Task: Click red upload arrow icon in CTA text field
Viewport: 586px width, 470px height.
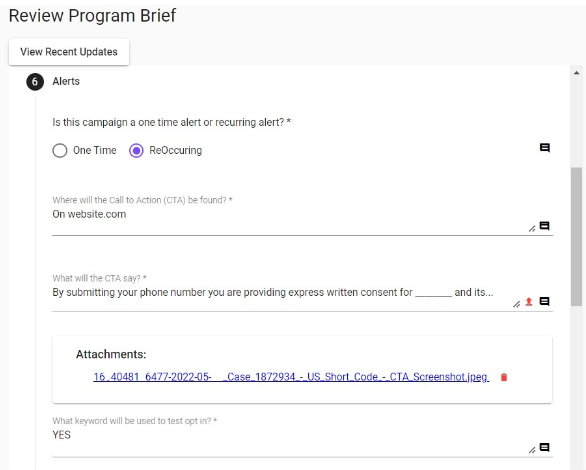Action: 529,302
